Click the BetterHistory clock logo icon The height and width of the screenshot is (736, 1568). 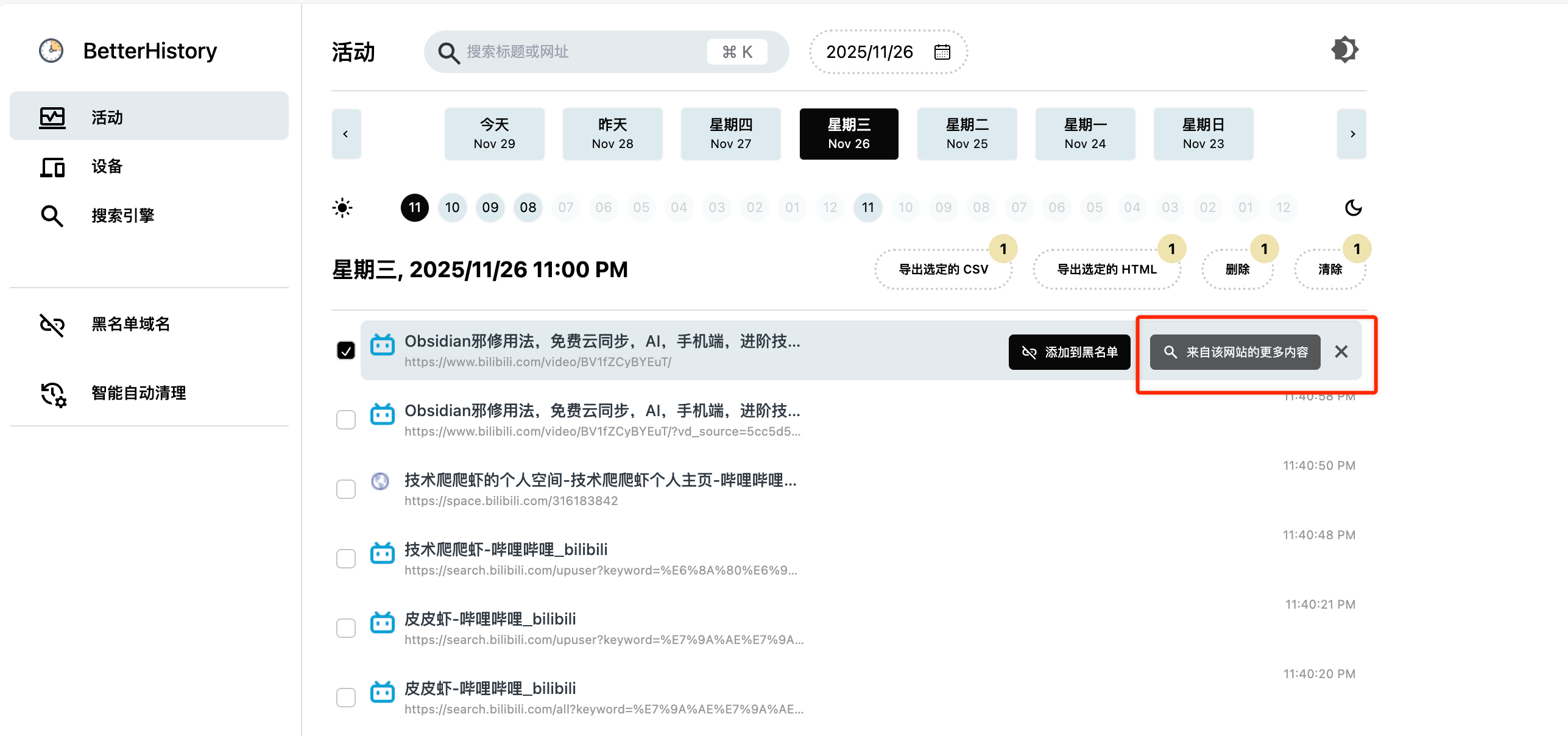click(51, 51)
